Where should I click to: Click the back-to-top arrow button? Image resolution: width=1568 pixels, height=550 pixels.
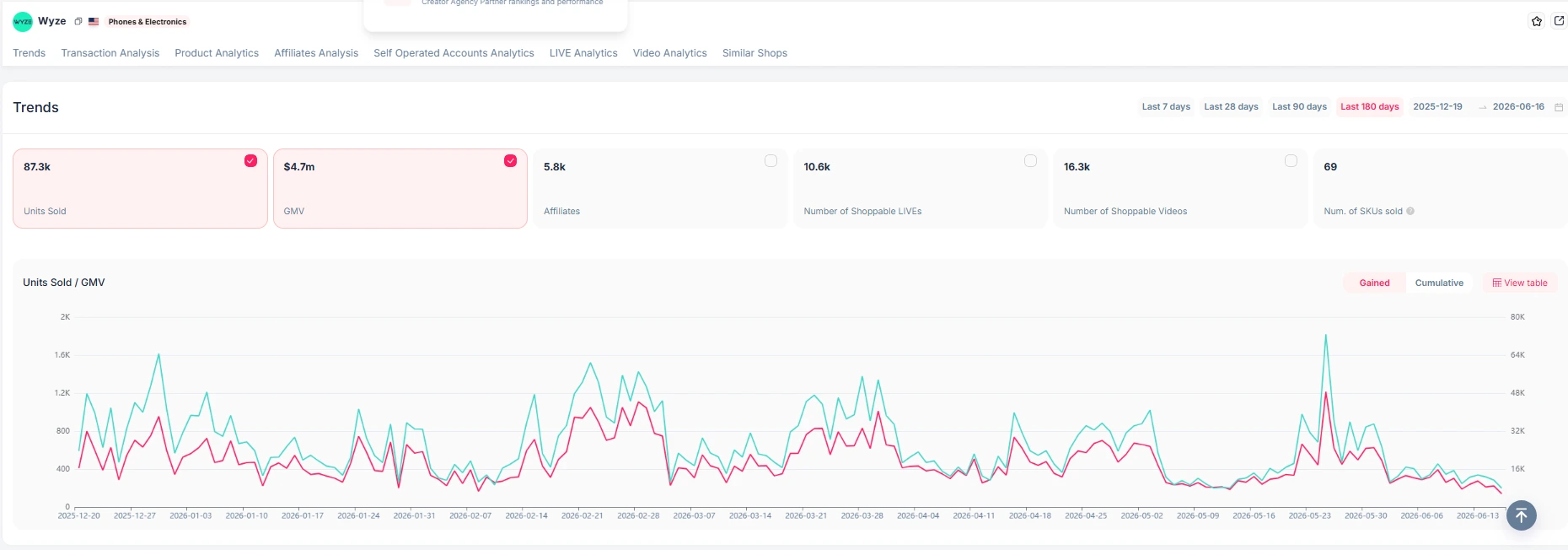pos(1522,515)
